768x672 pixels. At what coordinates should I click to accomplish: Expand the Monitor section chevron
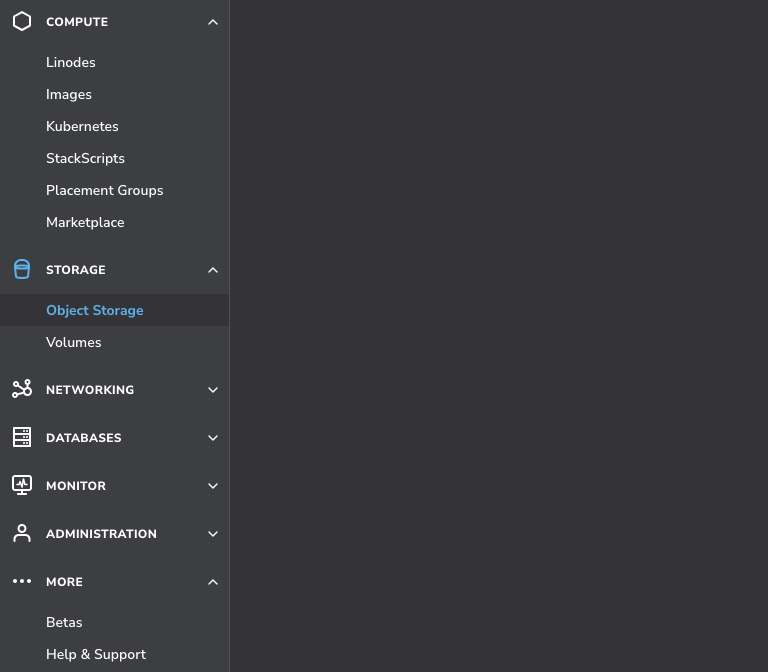pos(212,486)
